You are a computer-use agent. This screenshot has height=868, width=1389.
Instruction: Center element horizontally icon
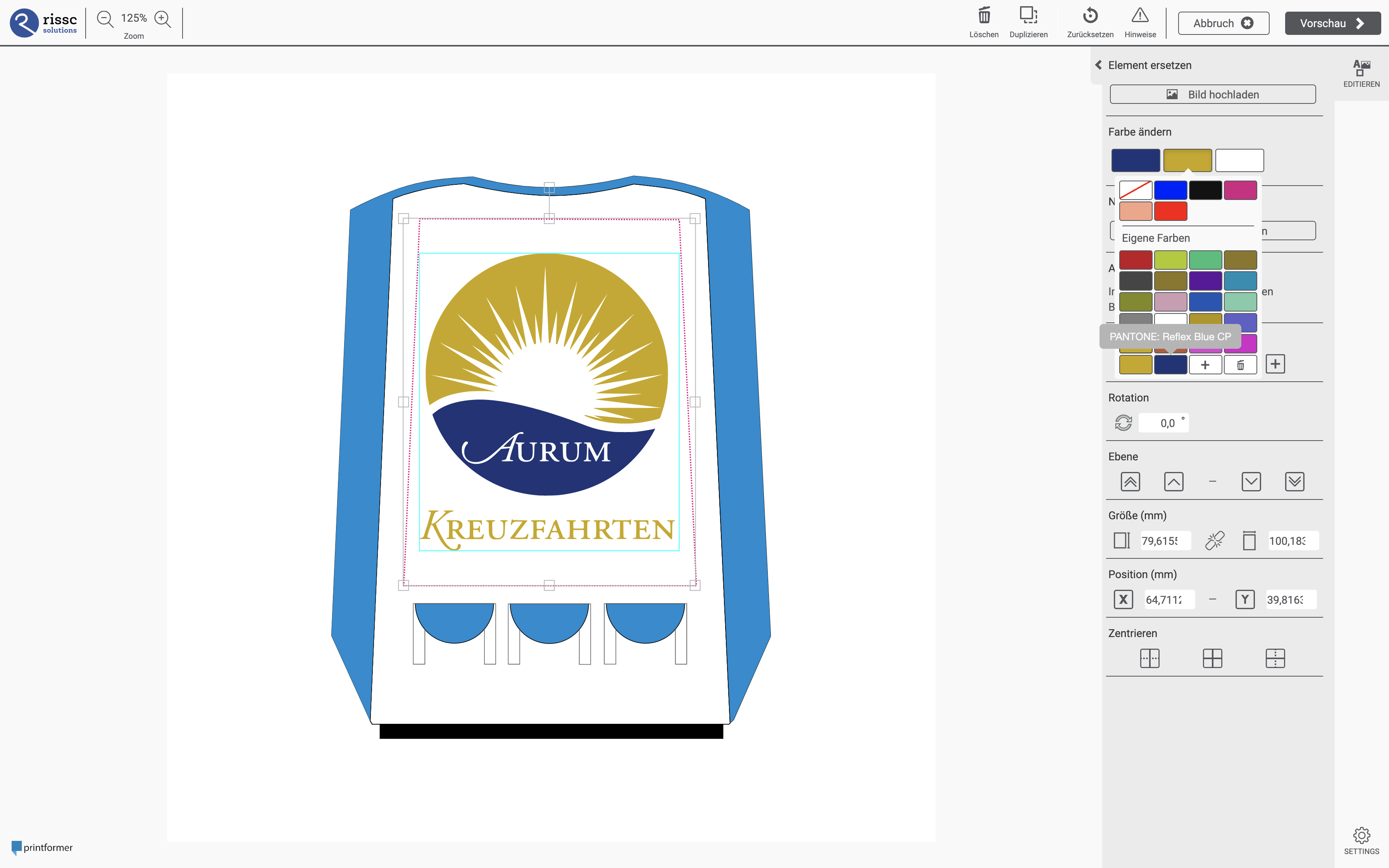click(x=1149, y=658)
